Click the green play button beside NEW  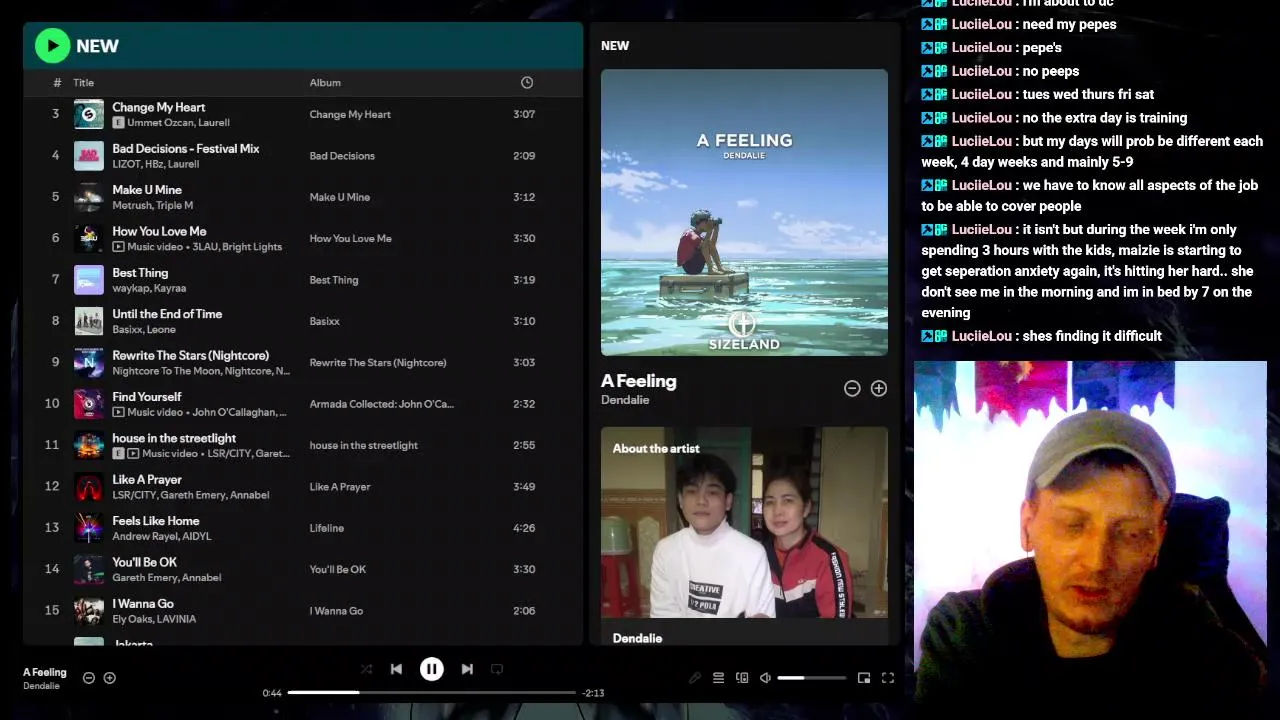coord(52,45)
